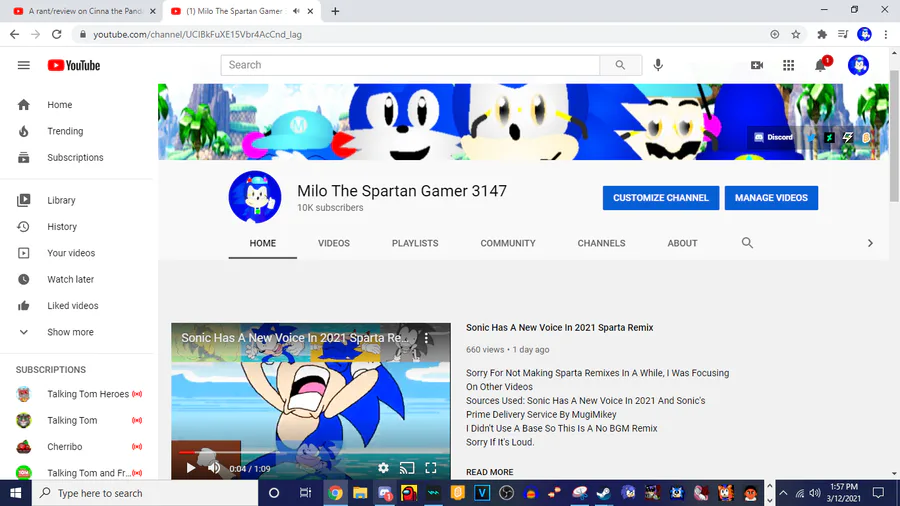Viewport: 900px width, 506px height.
Task: Open Steam from the taskbar
Action: pos(603,493)
